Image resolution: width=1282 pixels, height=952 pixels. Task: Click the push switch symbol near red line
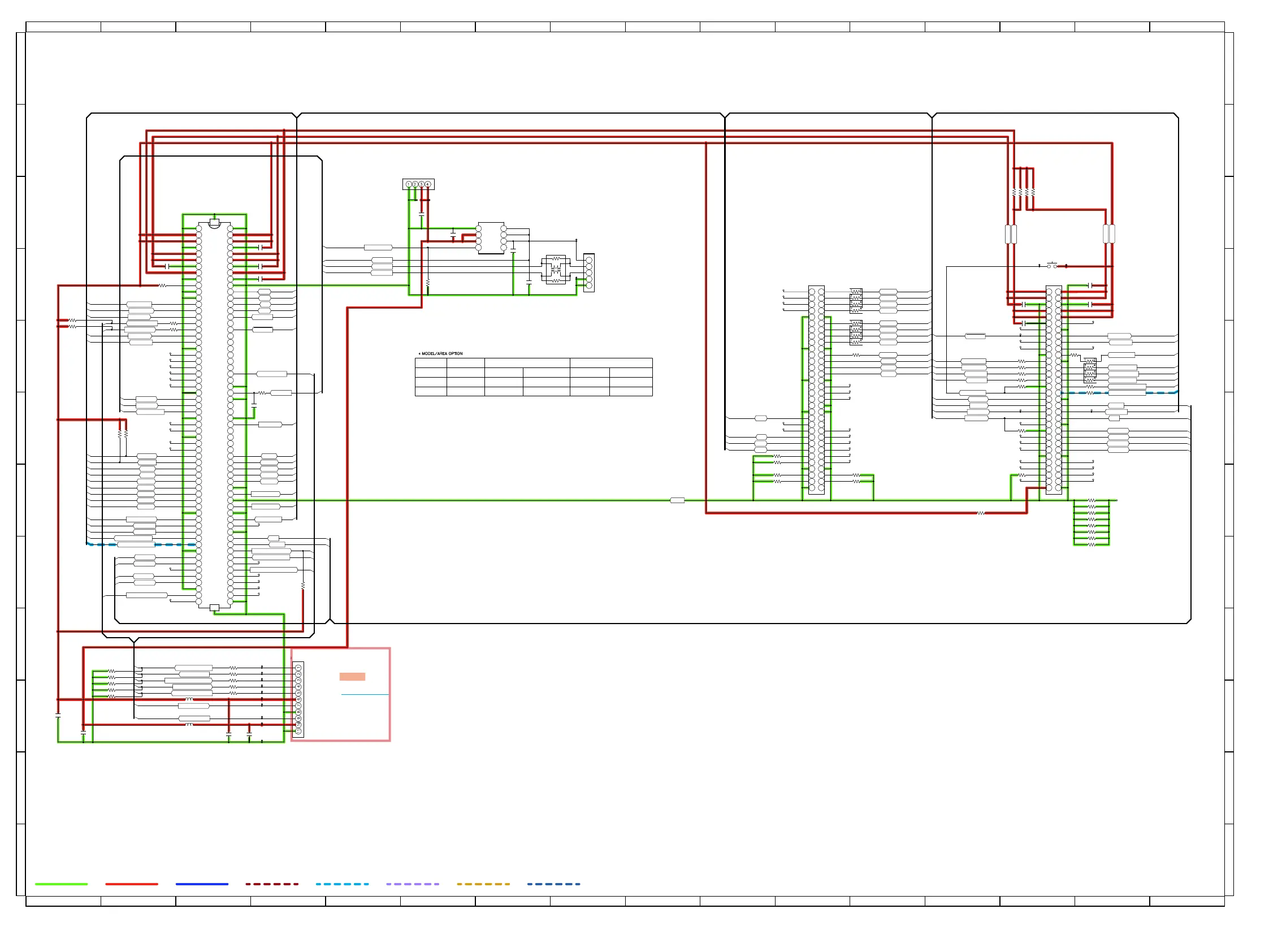click(1052, 266)
